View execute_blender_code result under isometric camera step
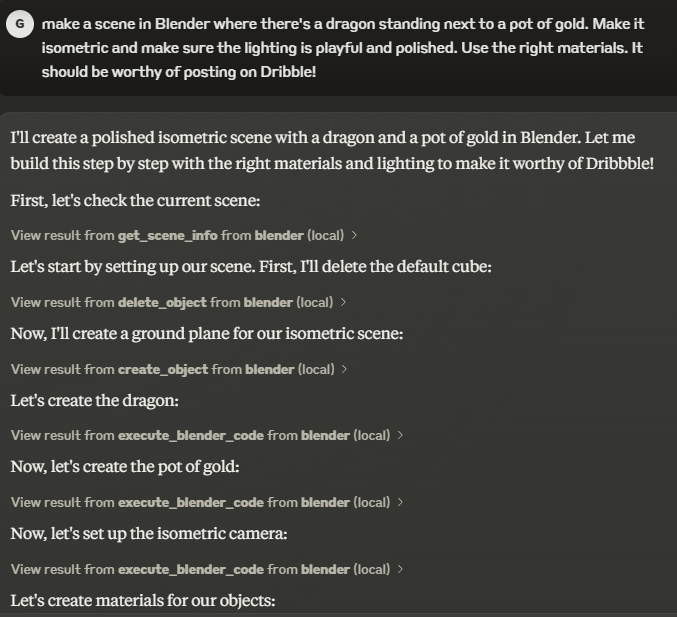 click(199, 569)
